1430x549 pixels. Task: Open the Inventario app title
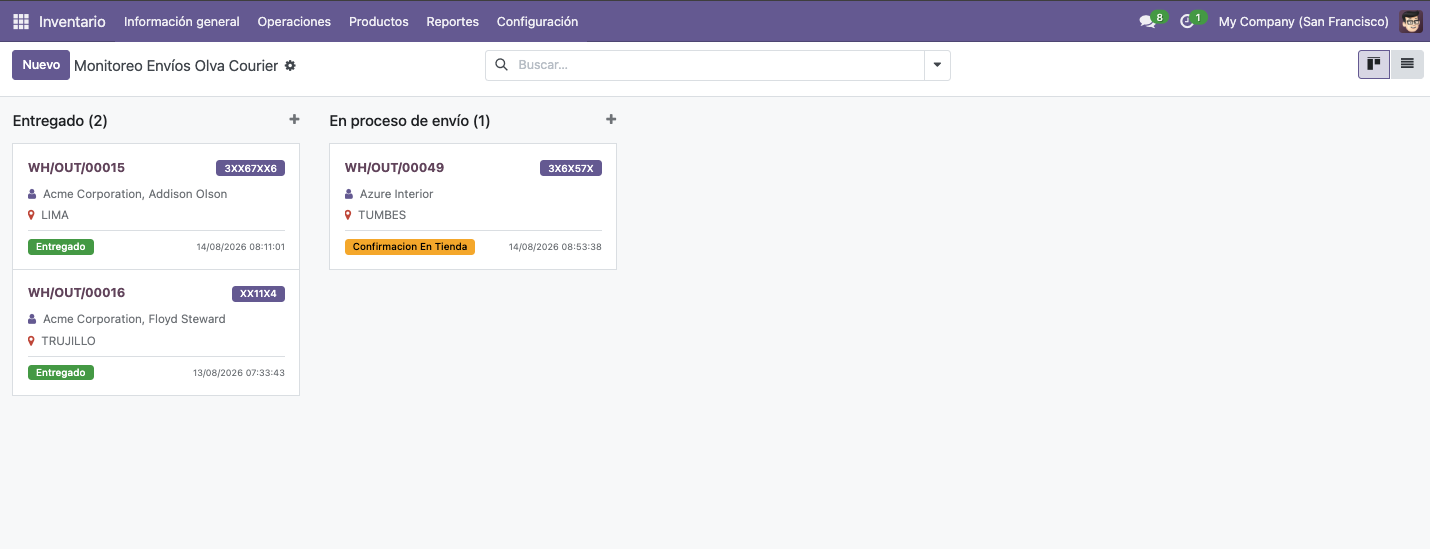(72, 21)
